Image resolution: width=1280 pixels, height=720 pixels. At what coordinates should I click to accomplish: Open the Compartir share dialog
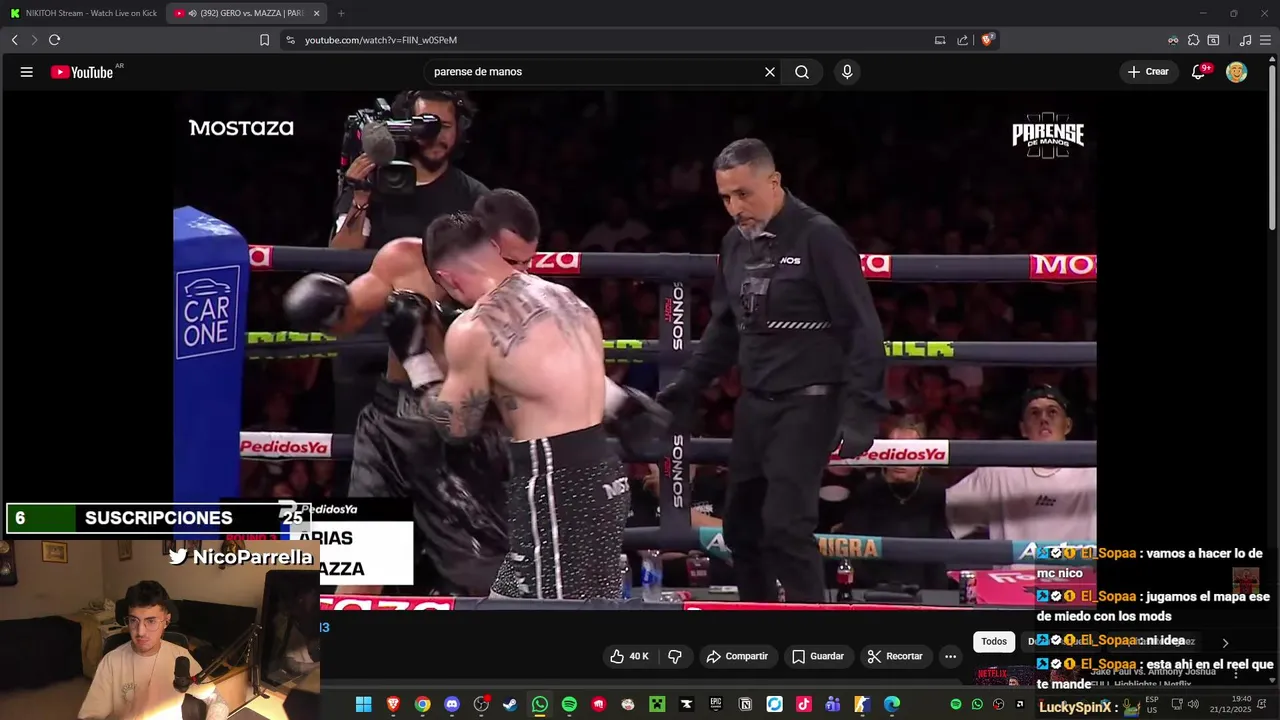click(x=737, y=656)
